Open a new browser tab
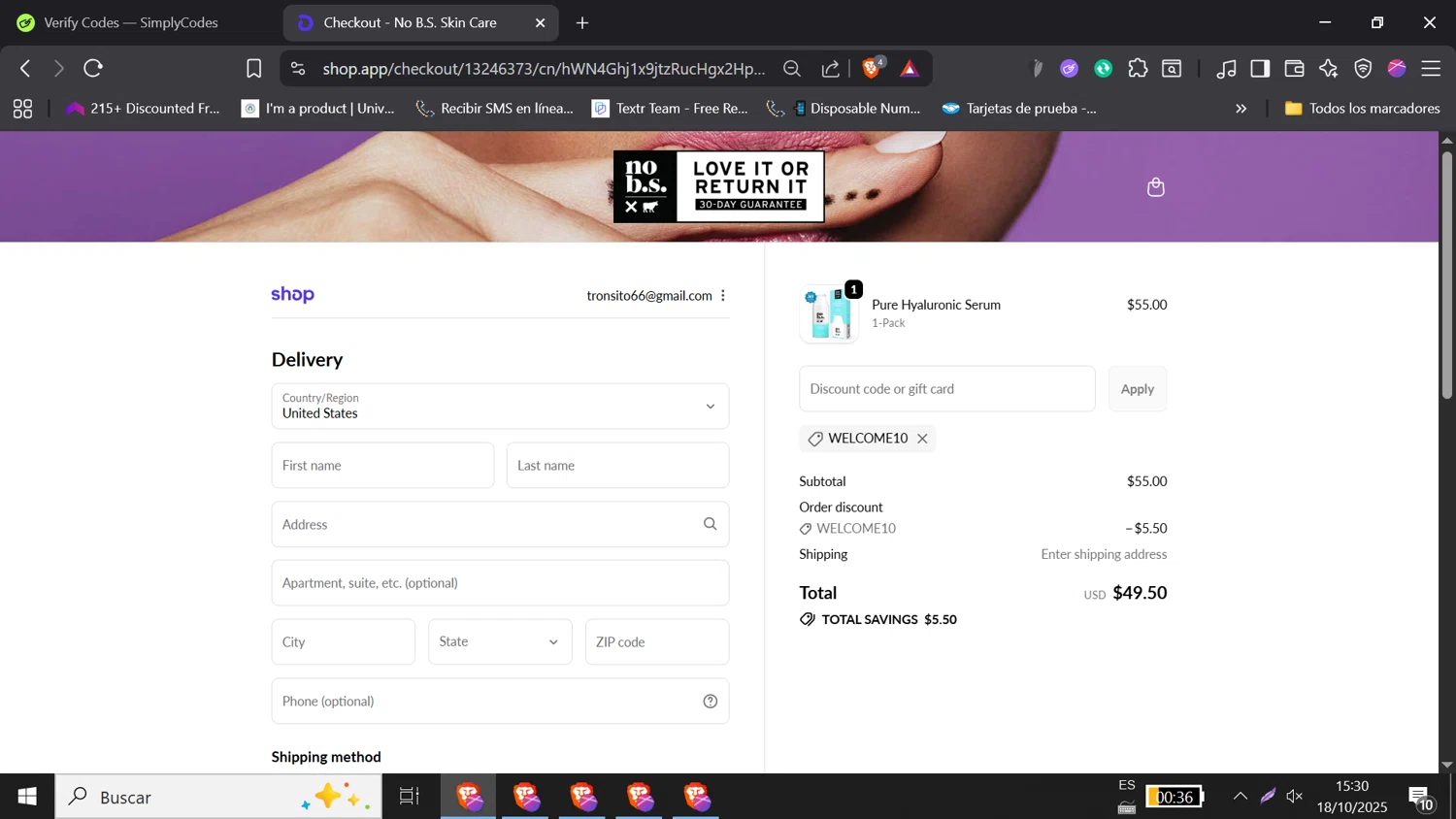 582,22
